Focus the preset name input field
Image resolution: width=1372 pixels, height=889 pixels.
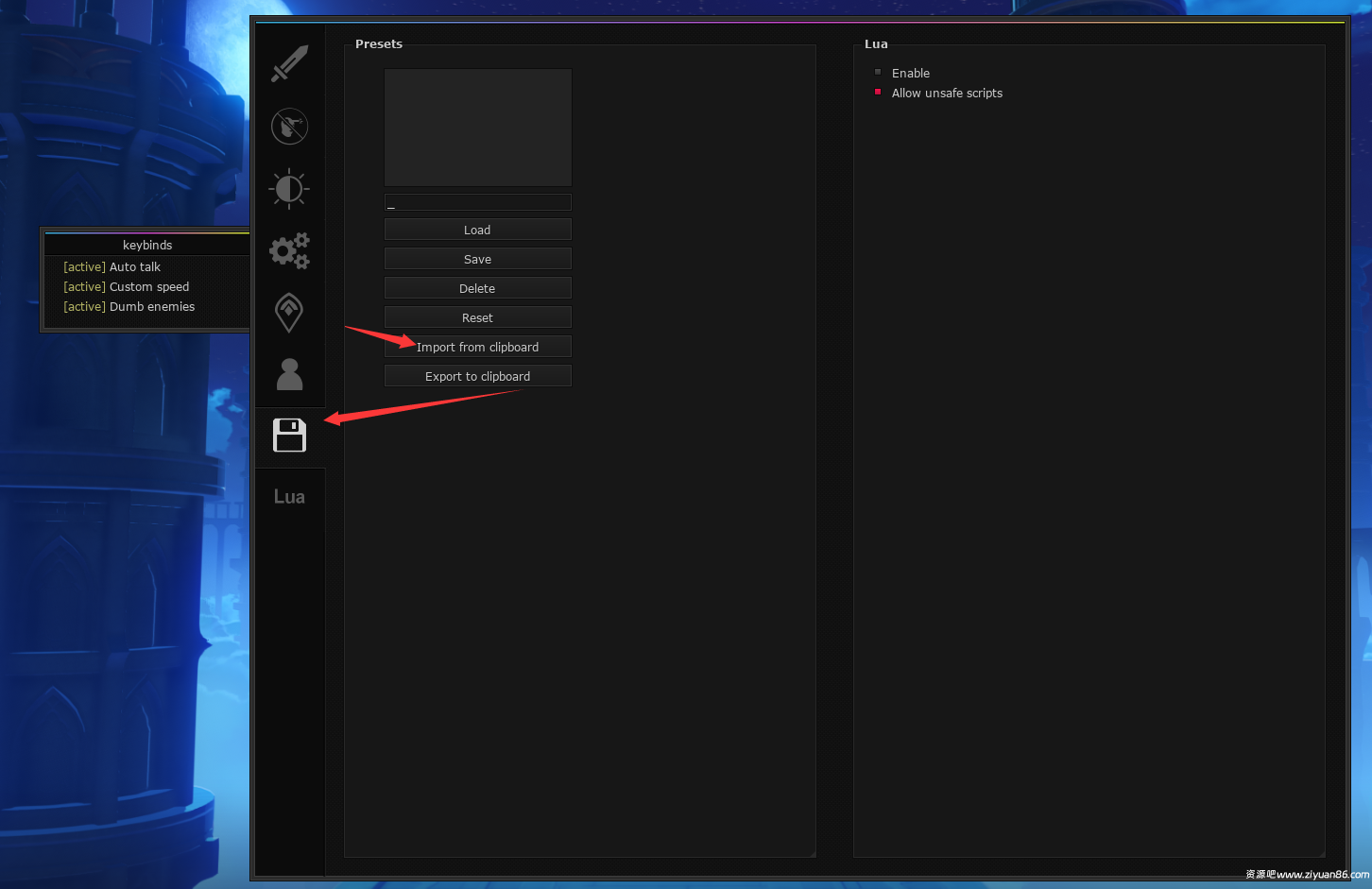(x=477, y=202)
